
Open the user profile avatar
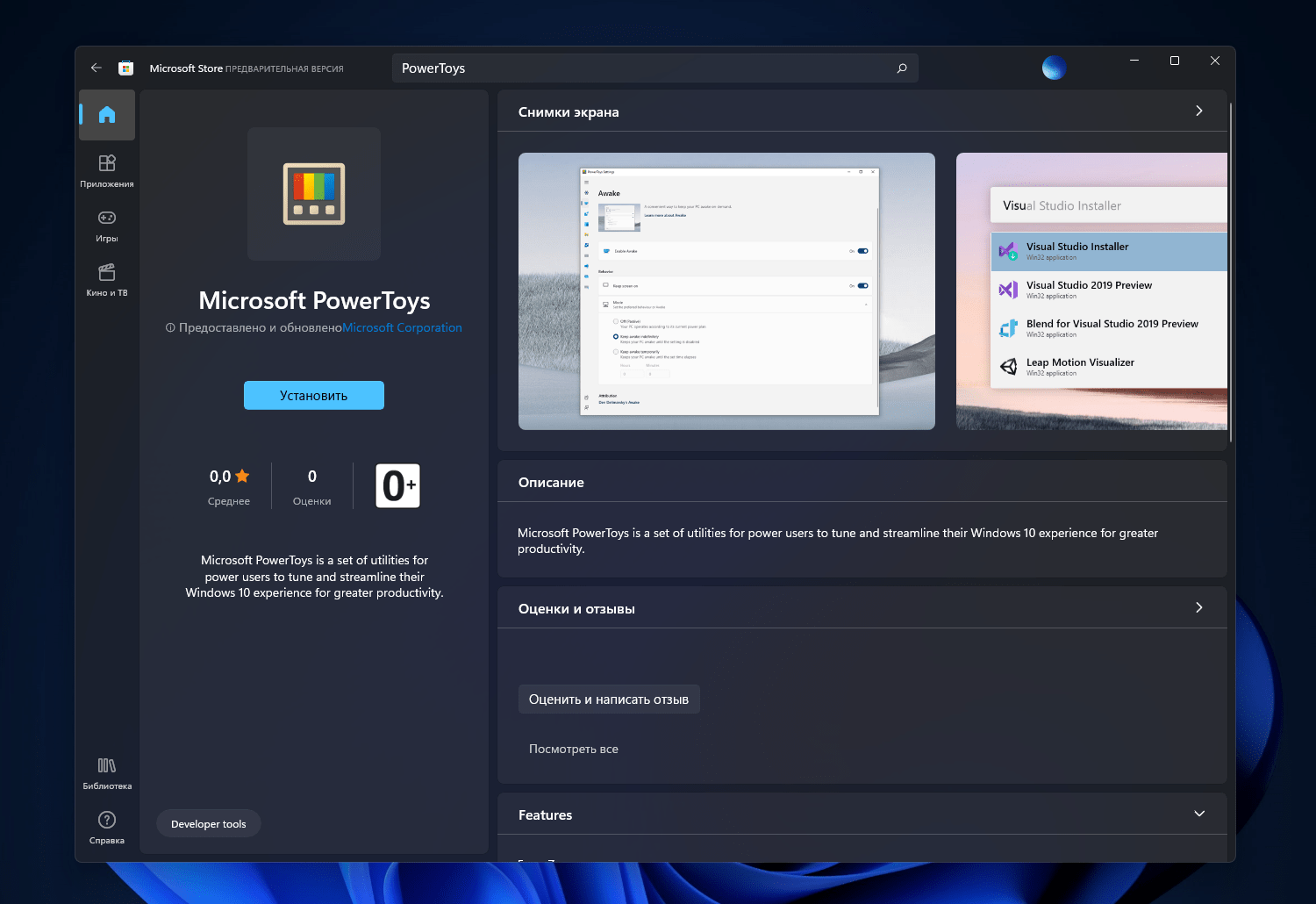(x=1054, y=68)
